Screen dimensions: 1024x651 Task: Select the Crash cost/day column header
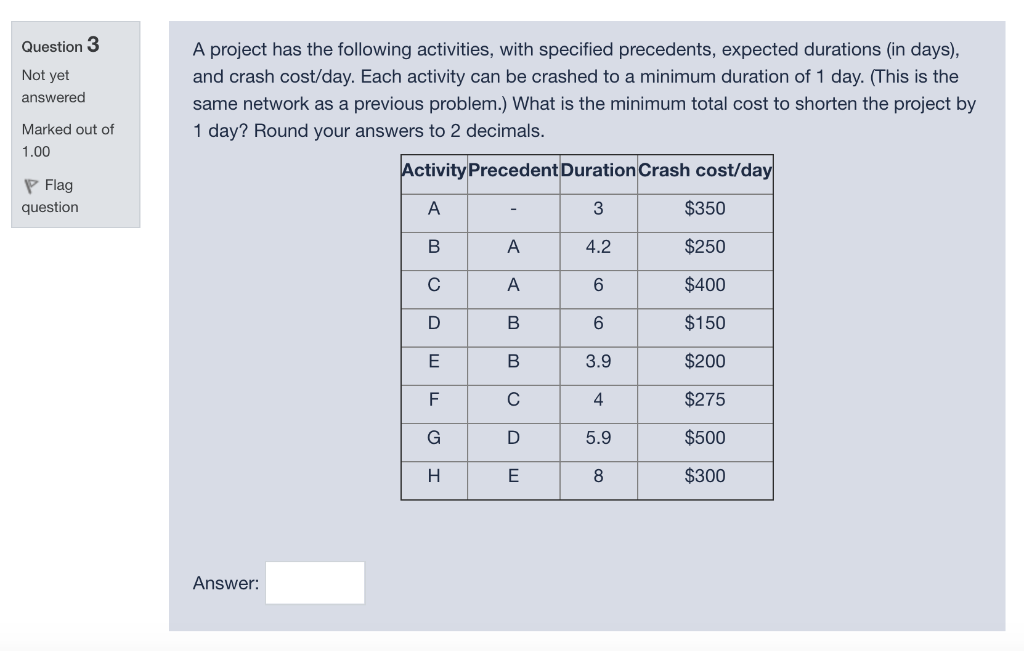705,170
